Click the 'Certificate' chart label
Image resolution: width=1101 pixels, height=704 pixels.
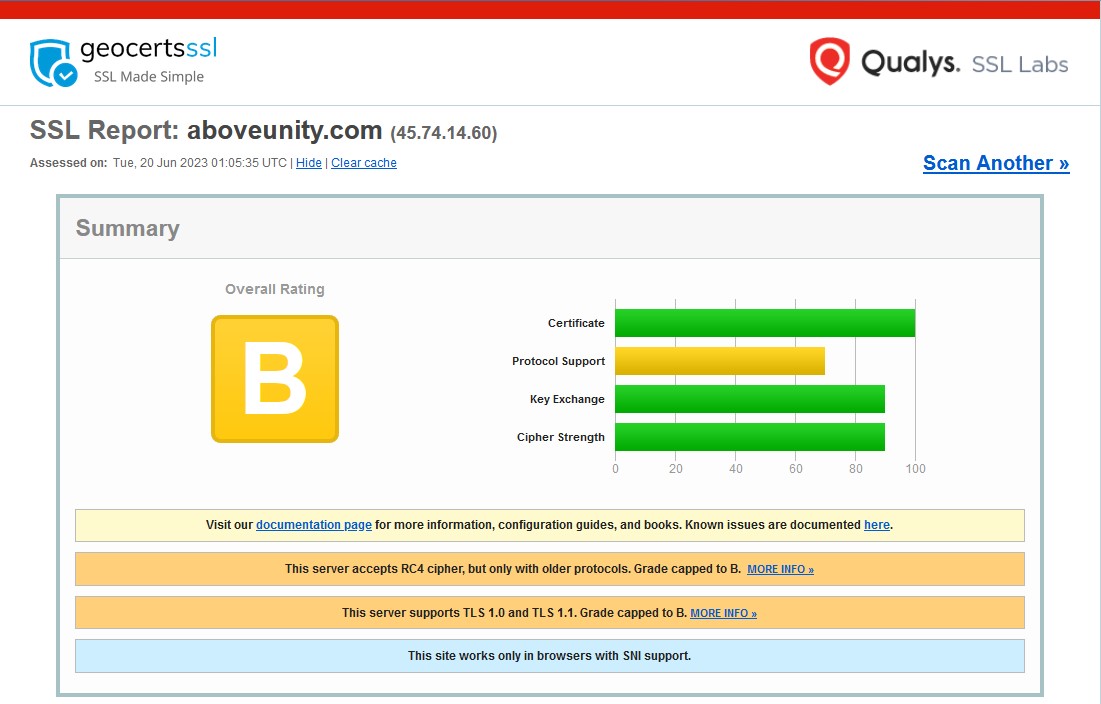[576, 323]
